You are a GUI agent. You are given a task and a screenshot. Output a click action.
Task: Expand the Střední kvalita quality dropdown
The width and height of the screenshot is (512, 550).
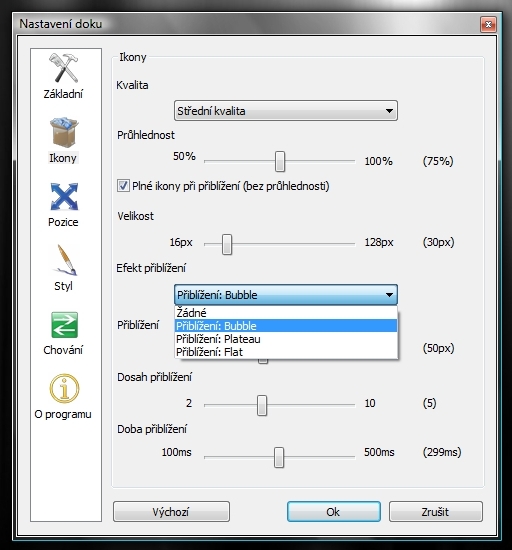coord(286,111)
